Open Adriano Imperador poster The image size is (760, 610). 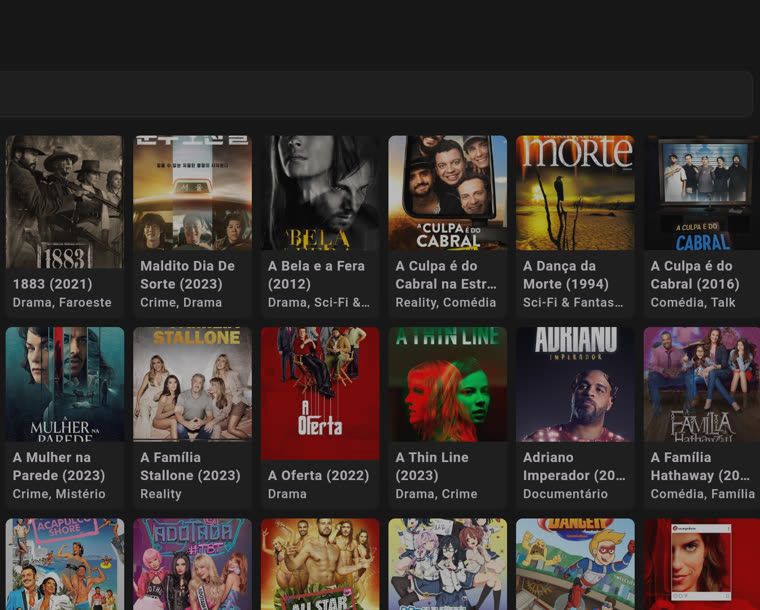tap(575, 384)
